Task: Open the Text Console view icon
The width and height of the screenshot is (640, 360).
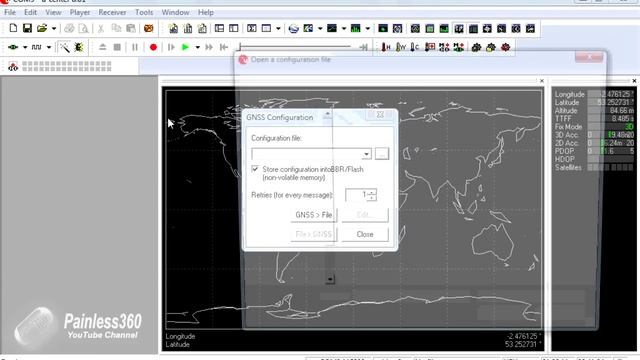Action: (x=202, y=28)
